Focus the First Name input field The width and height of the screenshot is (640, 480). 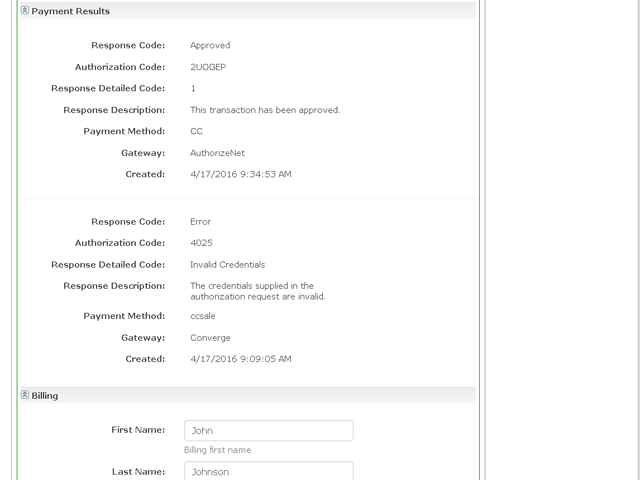pyautogui.click(x=269, y=431)
